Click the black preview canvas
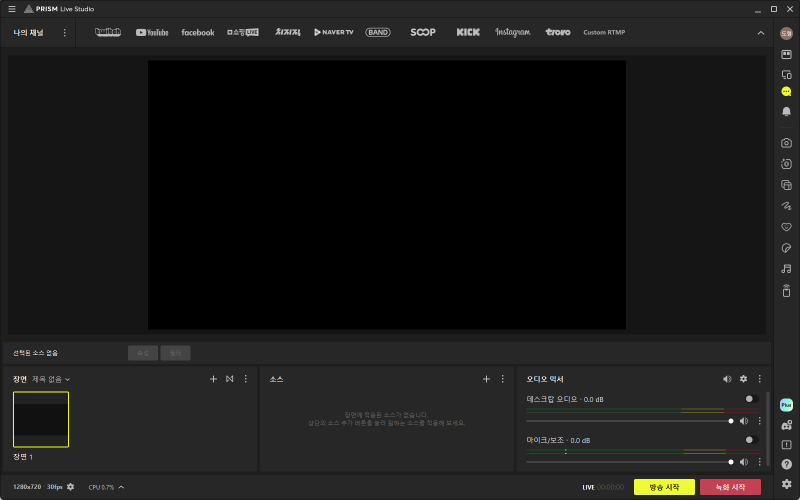Viewport: 800px width, 500px height. click(387, 195)
